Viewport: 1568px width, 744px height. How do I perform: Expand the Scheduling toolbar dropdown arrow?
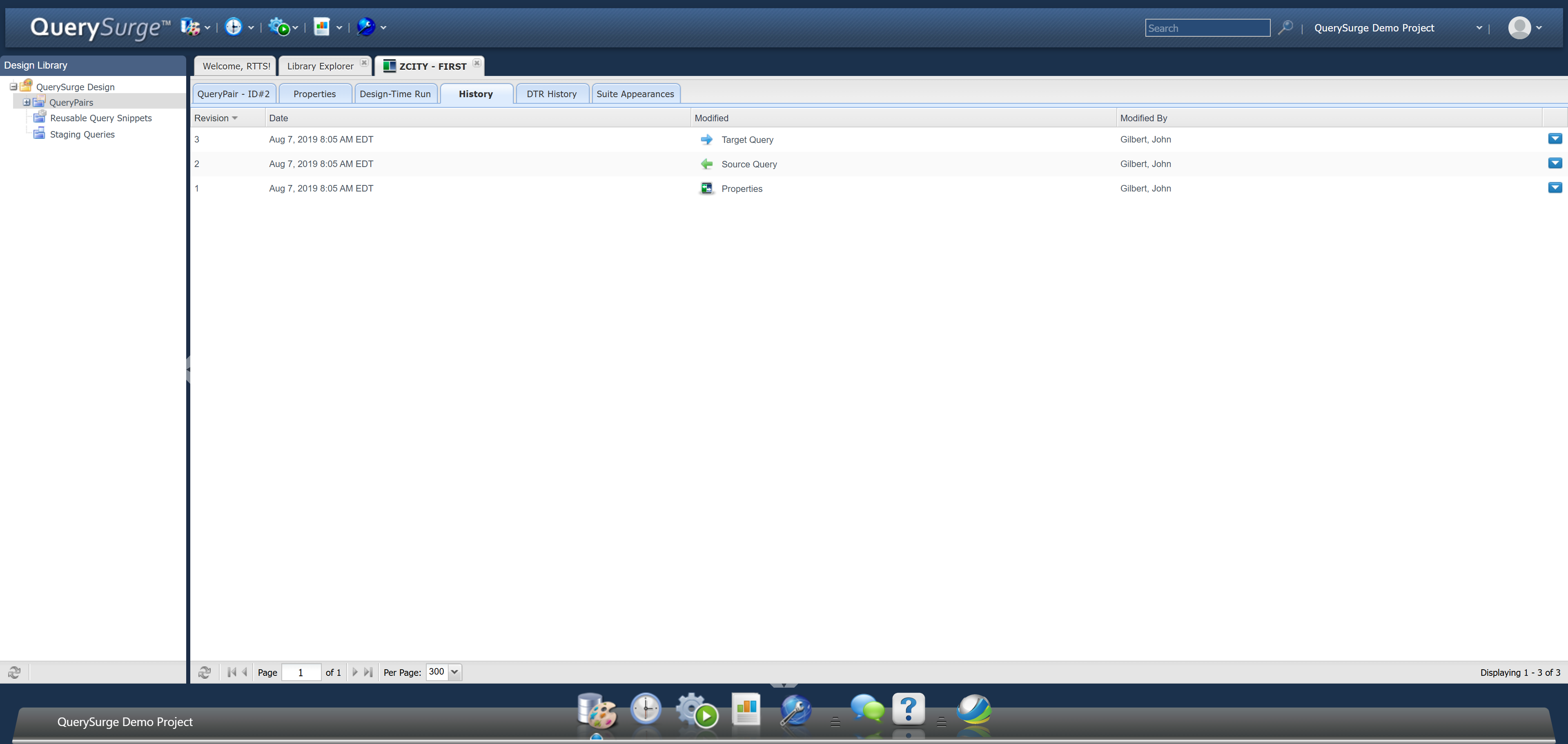251,27
